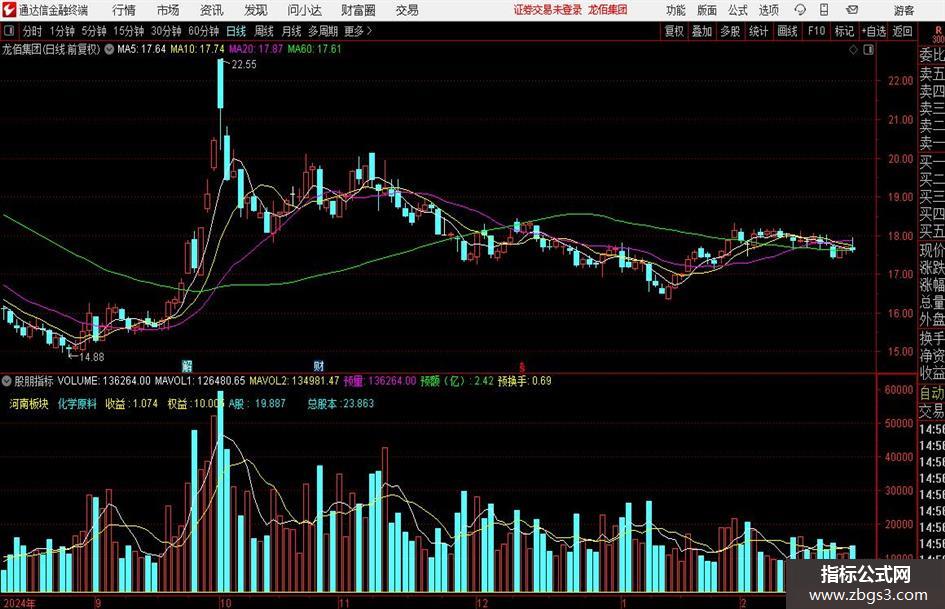Image resolution: width=945 pixels, height=609 pixels.
Task: Switch to 周线 weekly period tab
Action: 263,31
